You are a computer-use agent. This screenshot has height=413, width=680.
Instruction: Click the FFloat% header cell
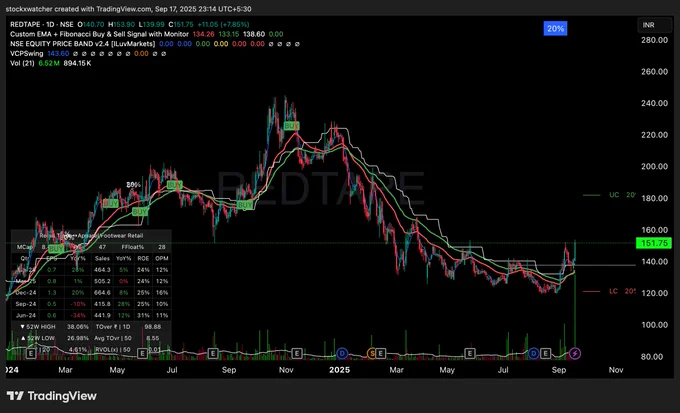click(132, 247)
